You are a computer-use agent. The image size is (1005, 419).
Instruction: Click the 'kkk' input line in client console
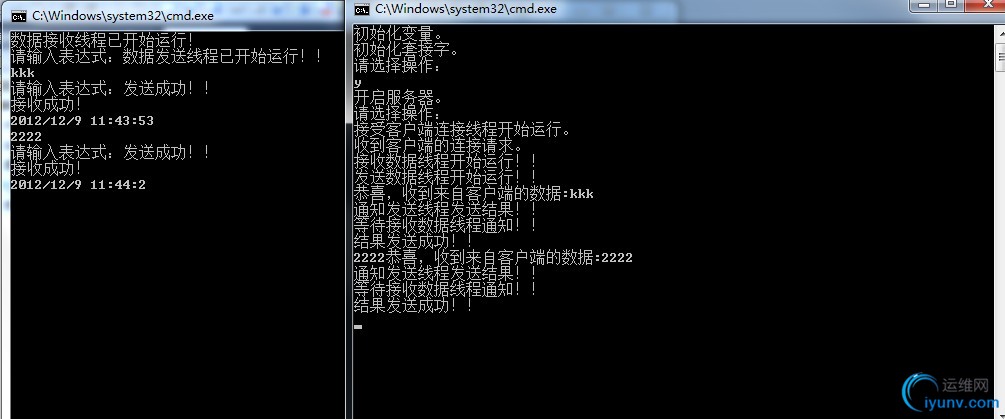[x=22, y=73]
